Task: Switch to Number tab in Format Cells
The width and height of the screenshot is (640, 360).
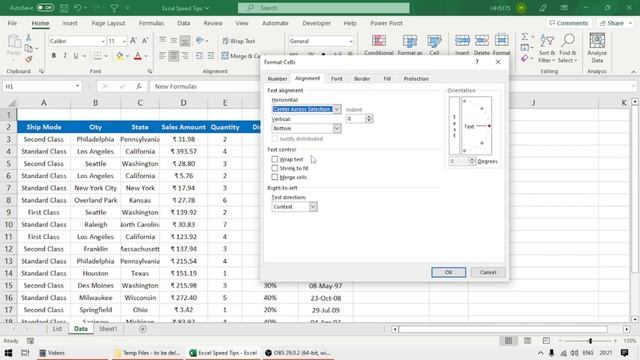Action: [278, 78]
